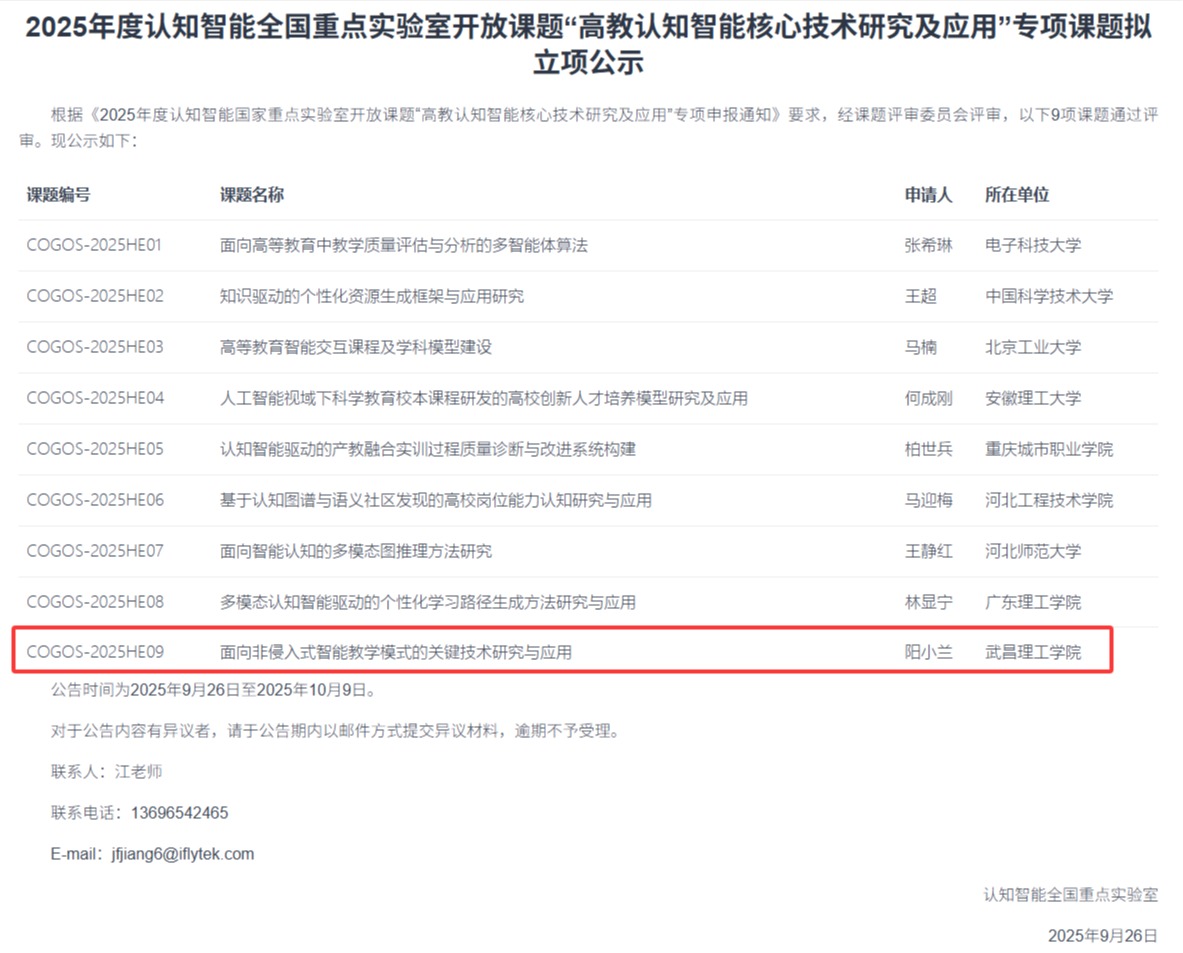Select applicant 王静红 of 河北师范大学
Viewport: 1183px width, 953px height.
pyautogui.click(x=928, y=551)
